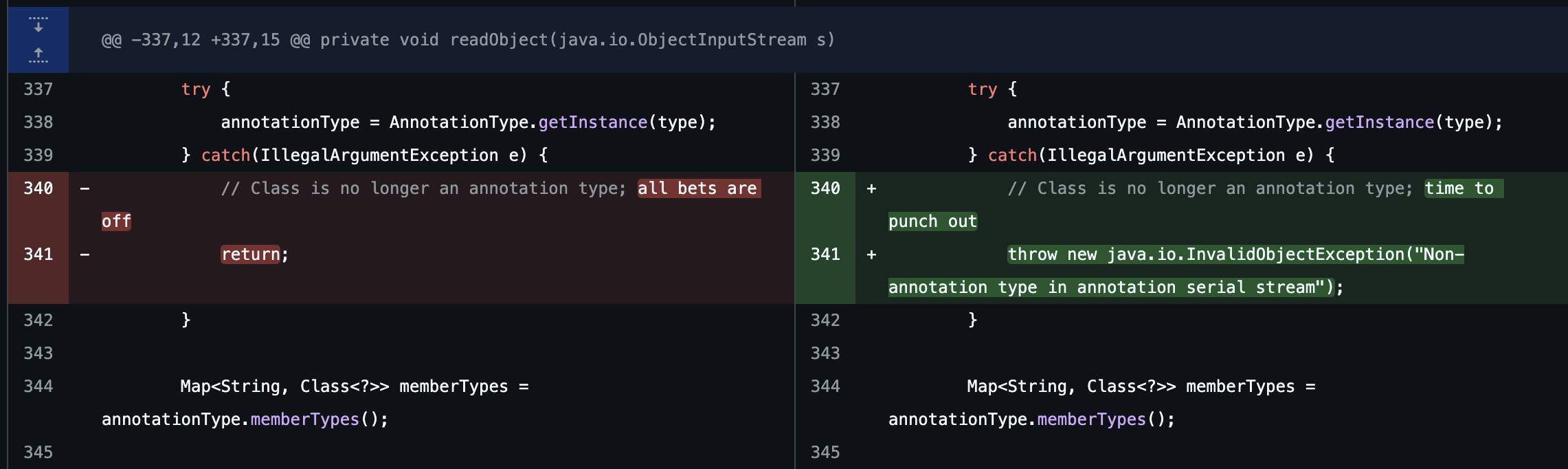Viewport: 1568px width, 469px height.
Task: Click the plus marker on added line 340
Action: pyautogui.click(x=871, y=188)
